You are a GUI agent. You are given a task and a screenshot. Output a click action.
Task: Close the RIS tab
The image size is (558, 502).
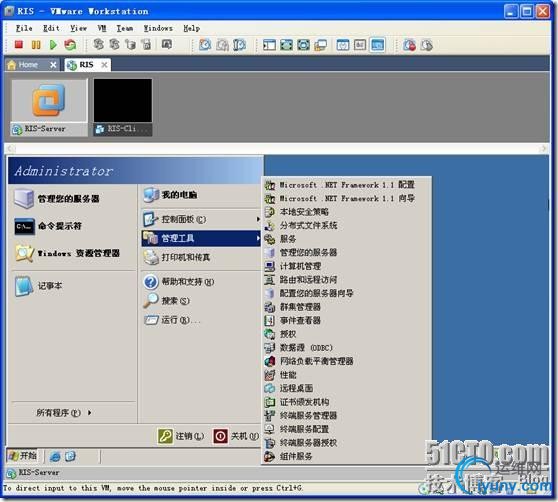pyautogui.click(x=104, y=65)
